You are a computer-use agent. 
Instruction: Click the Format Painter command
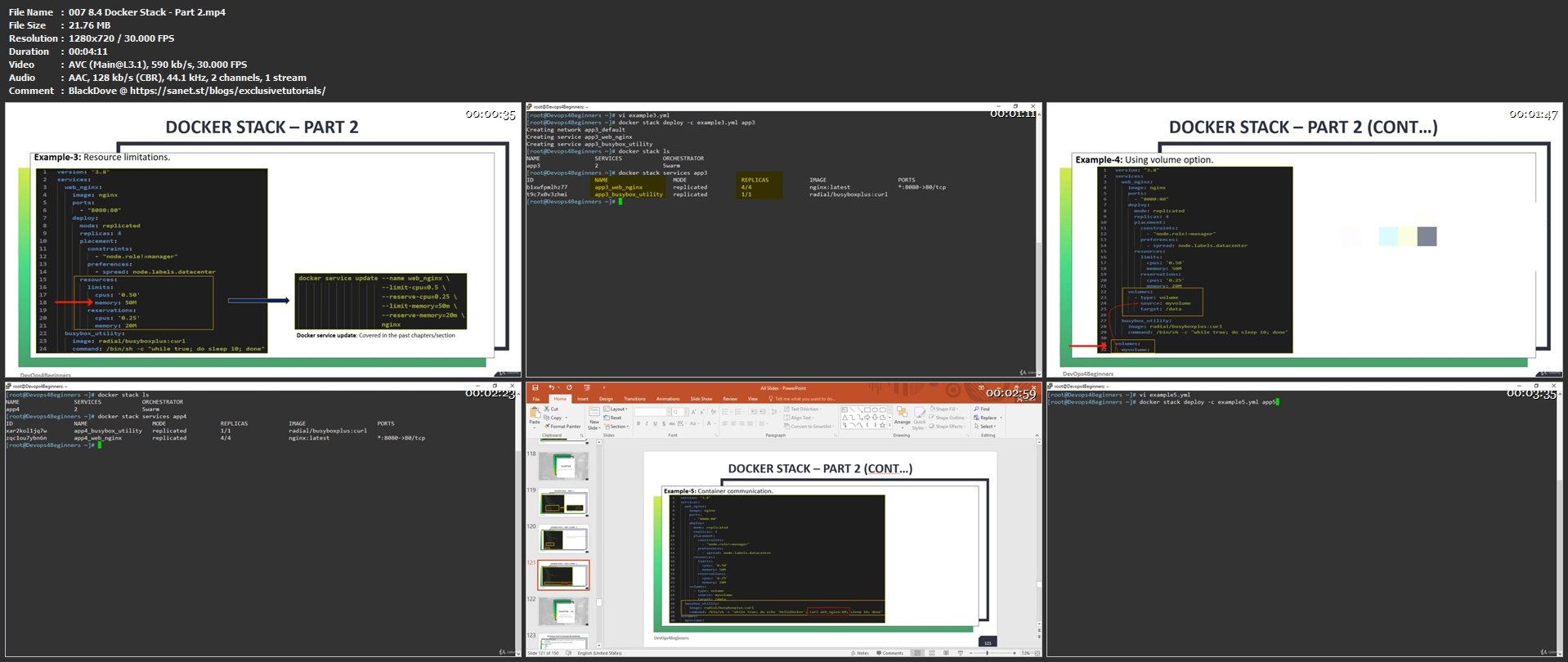[562, 426]
